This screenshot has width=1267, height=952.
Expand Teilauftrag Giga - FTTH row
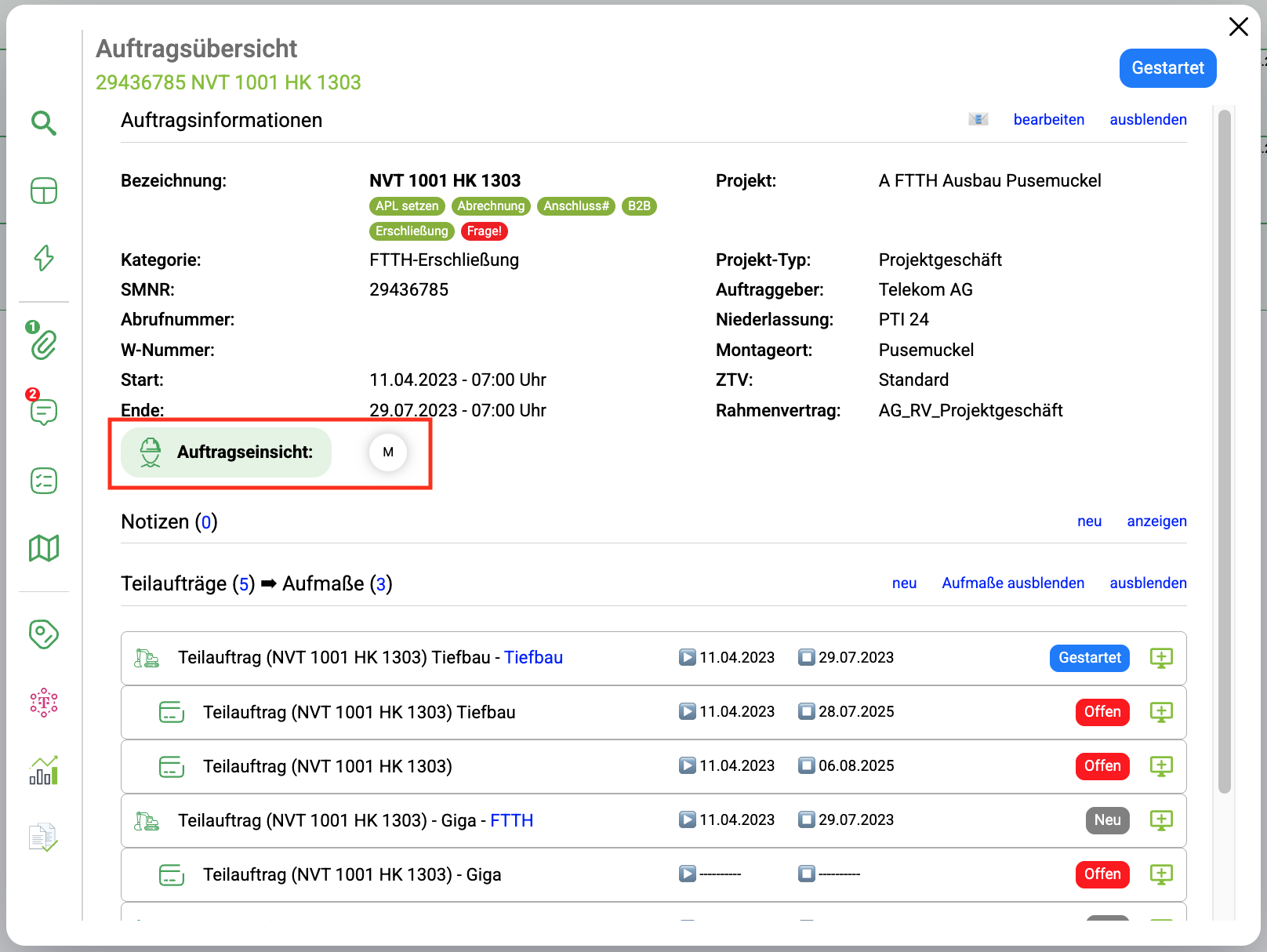click(x=355, y=820)
